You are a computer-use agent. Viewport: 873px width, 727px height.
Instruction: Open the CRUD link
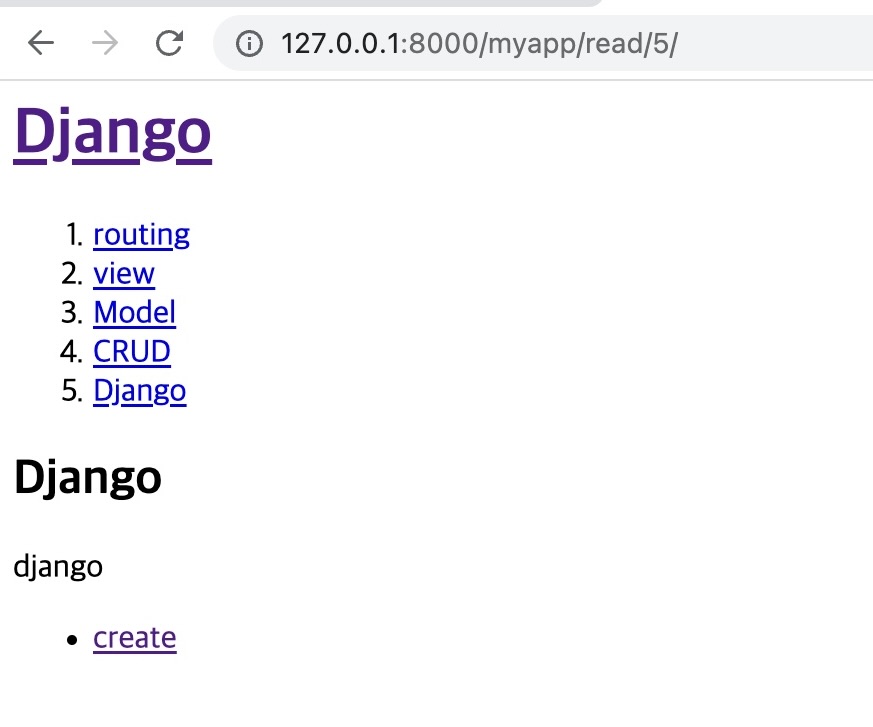click(131, 351)
